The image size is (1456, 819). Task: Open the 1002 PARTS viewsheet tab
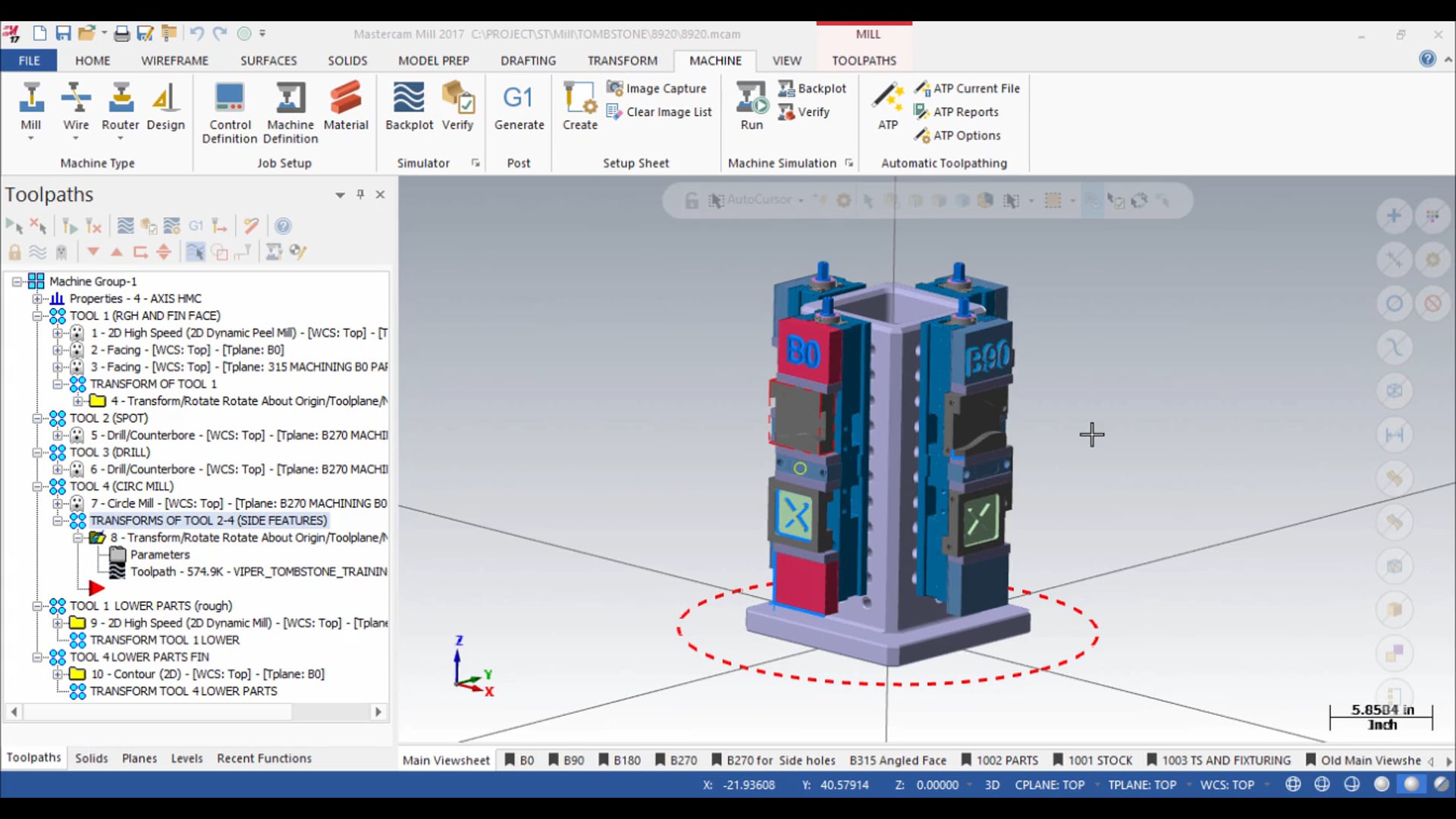(999, 761)
